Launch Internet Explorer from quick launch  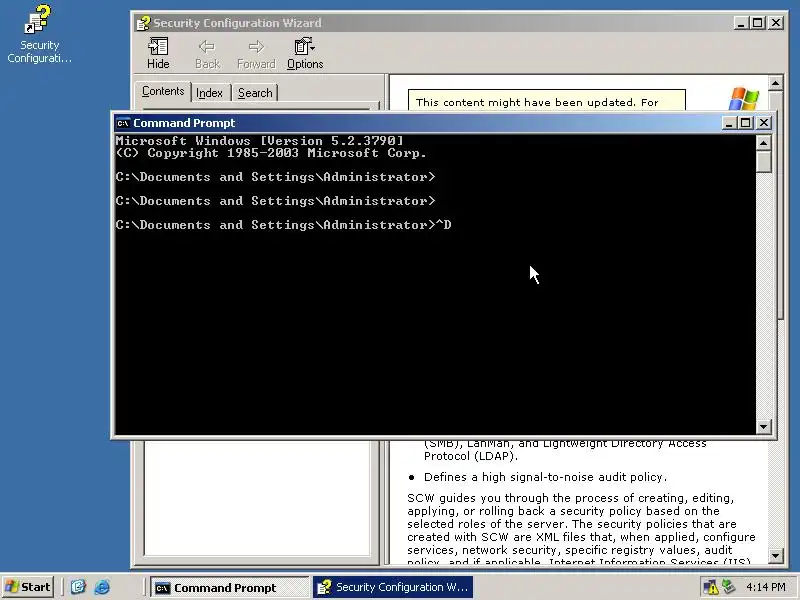[x=102, y=587]
